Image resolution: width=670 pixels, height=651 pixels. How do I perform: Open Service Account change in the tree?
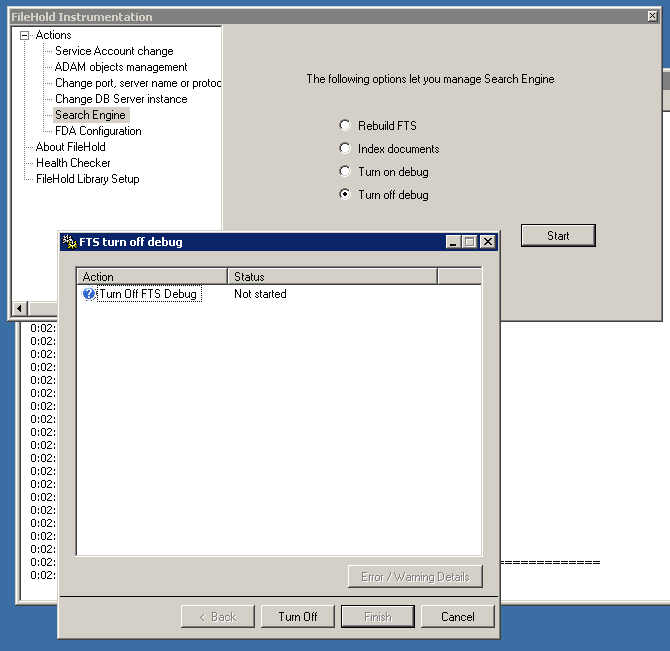114,51
